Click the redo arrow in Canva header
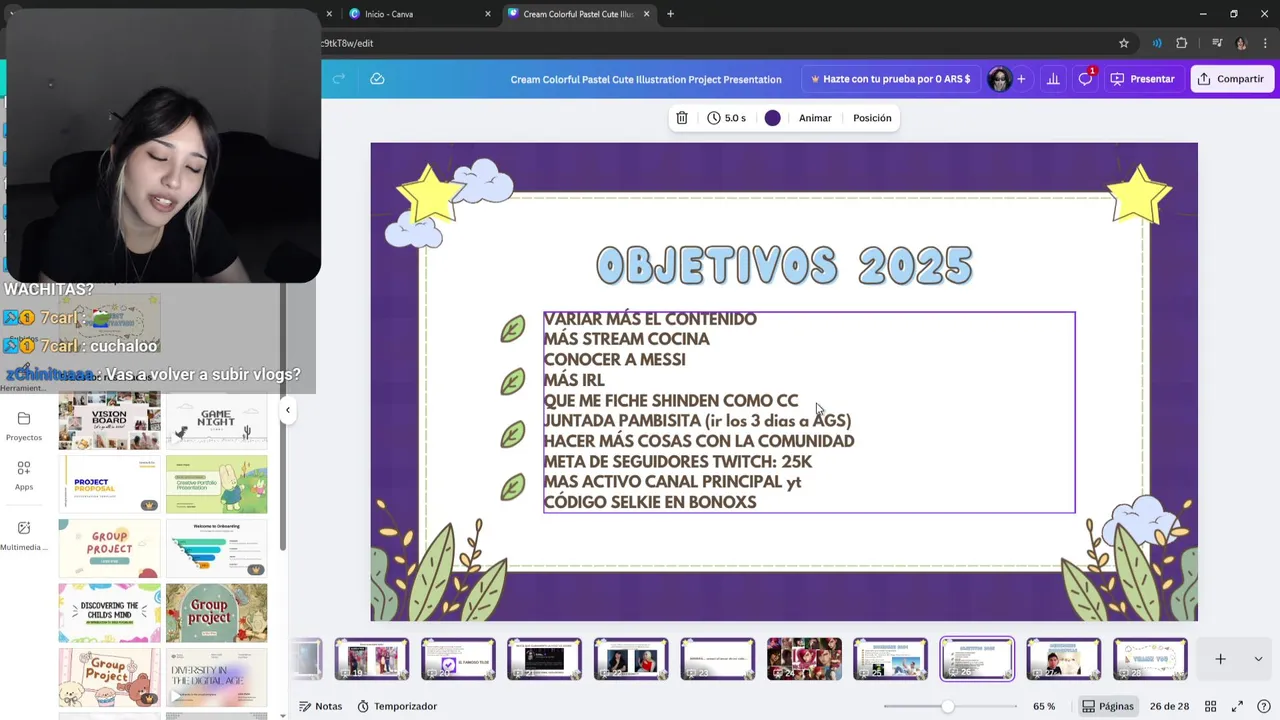Viewport: 1280px width, 720px height. [339, 79]
